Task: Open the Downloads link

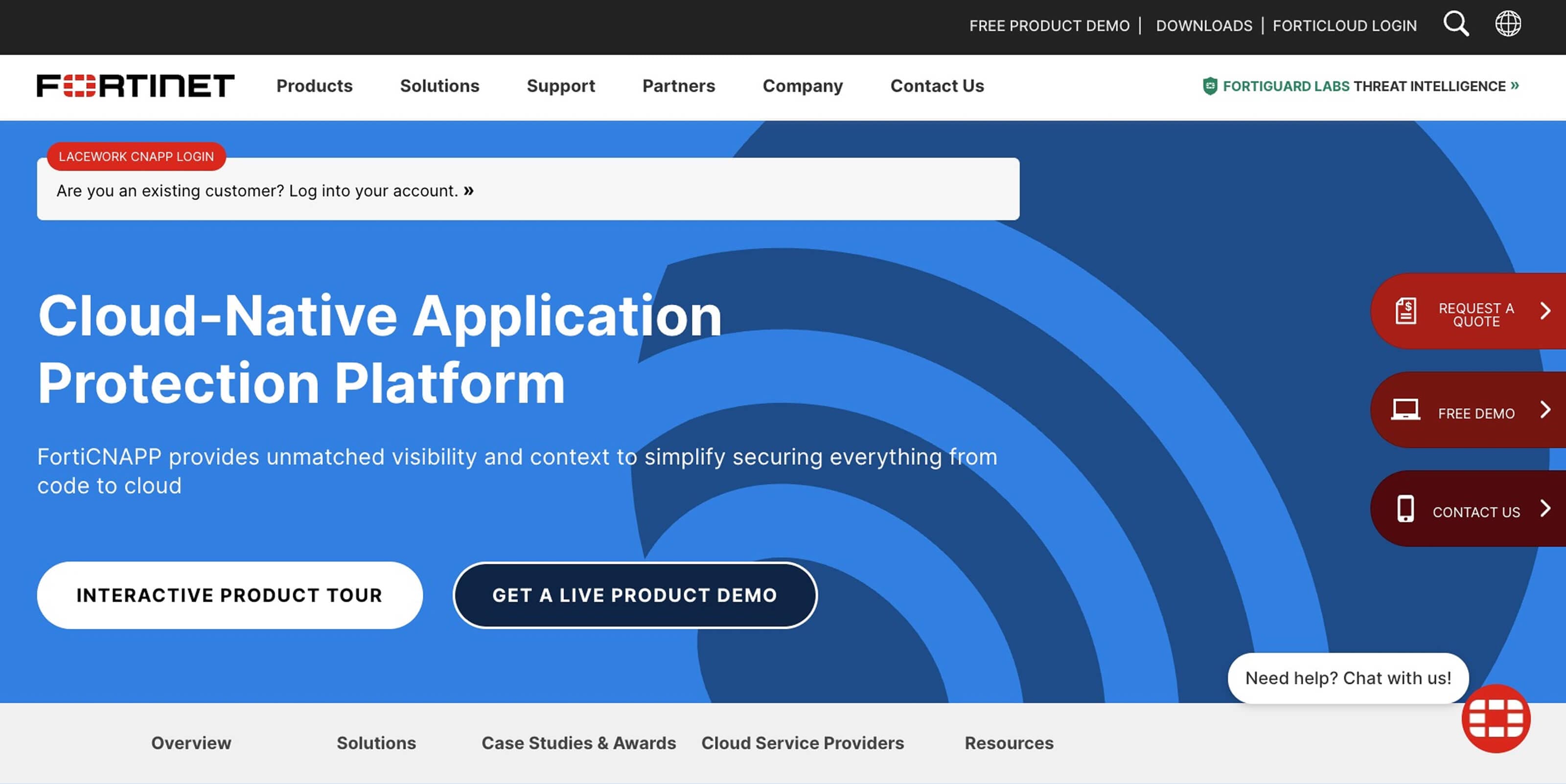Action: [1204, 25]
